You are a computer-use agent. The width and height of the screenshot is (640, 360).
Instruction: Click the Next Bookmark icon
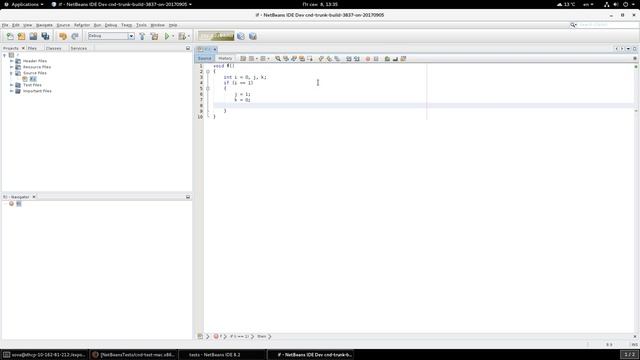(x=329, y=59)
